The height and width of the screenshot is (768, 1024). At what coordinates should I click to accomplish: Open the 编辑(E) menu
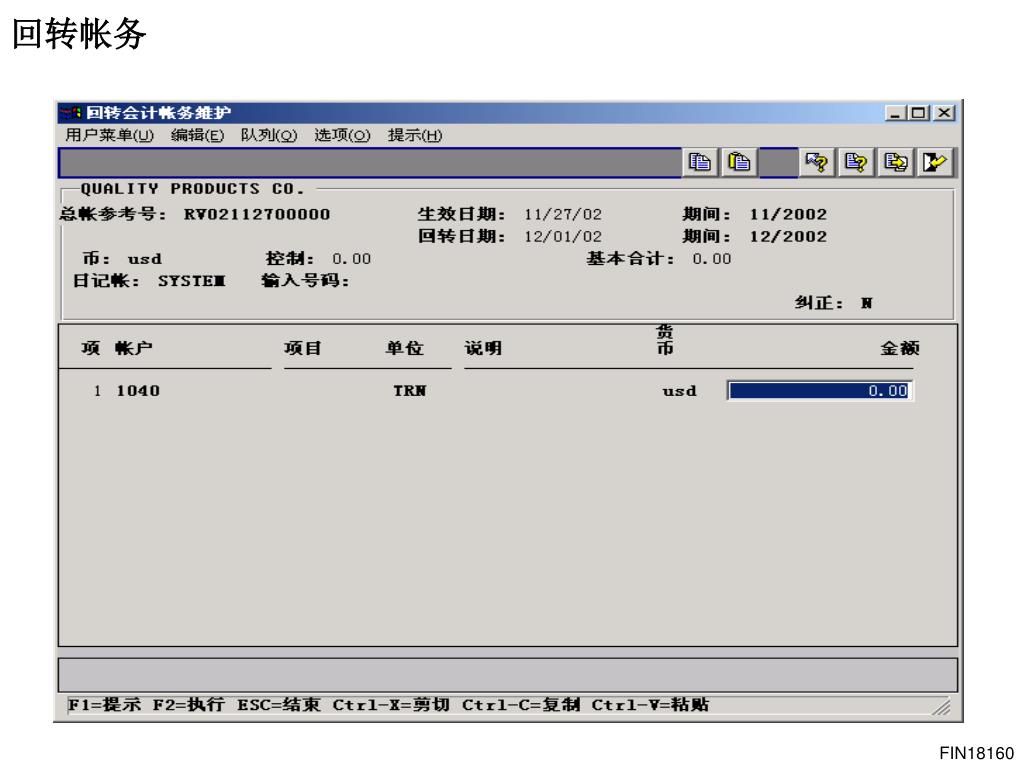pyautogui.click(x=197, y=136)
